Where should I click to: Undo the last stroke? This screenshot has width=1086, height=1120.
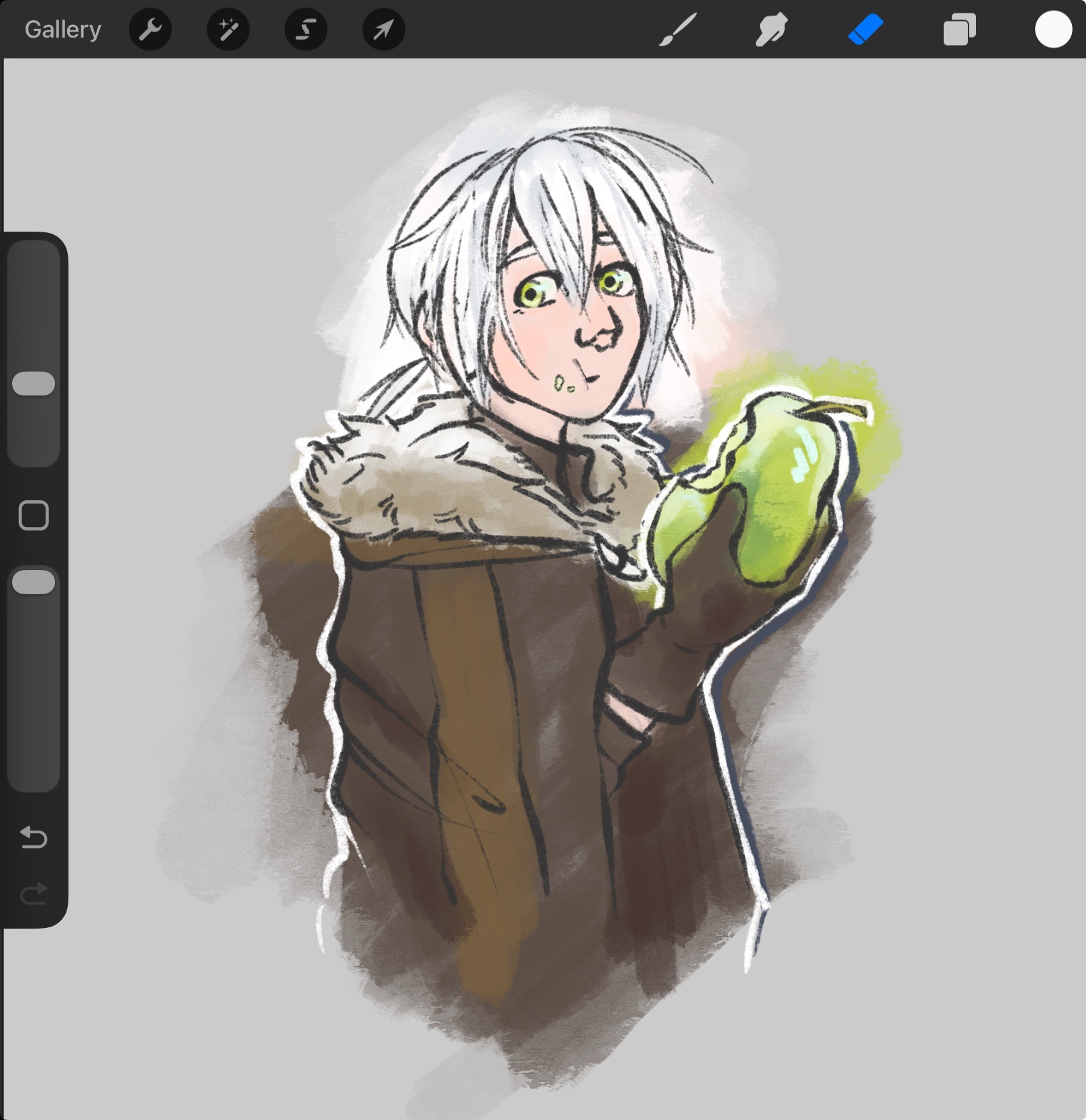pos(34,837)
